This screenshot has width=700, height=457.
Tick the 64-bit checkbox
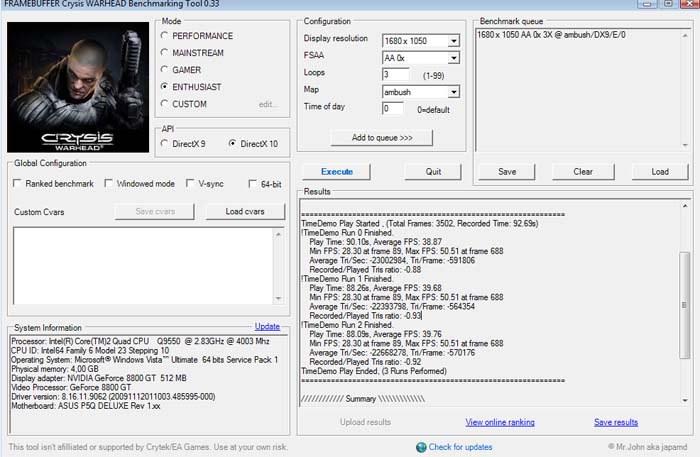252,184
